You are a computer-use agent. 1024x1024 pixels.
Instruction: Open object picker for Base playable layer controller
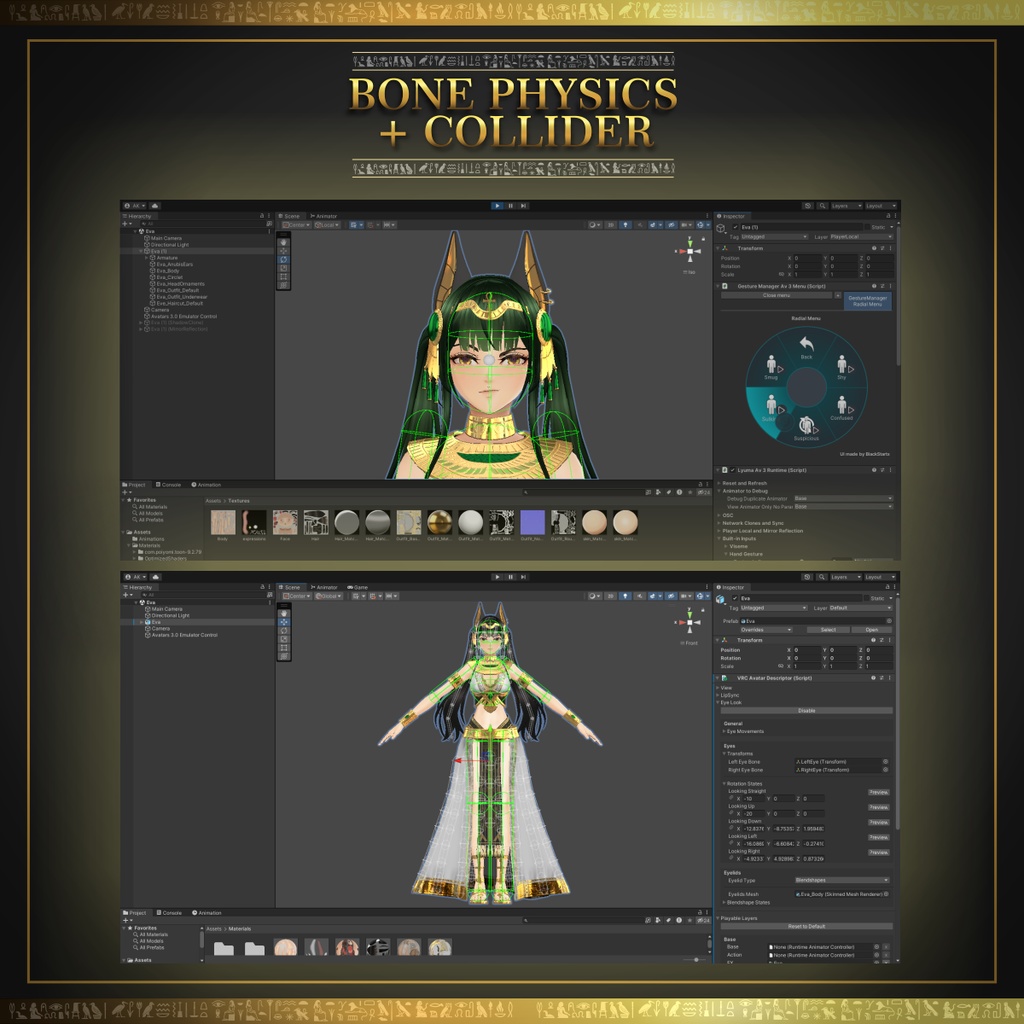(876, 946)
